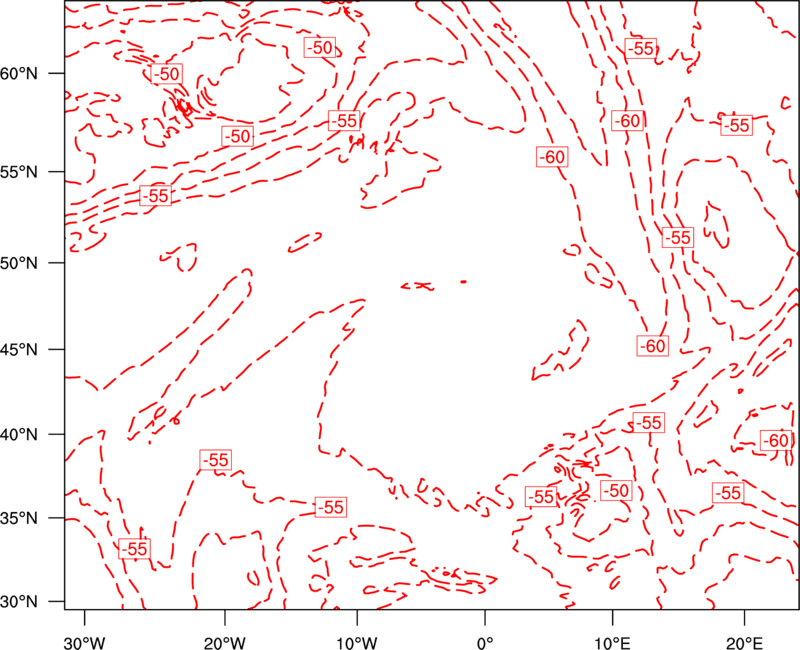
Task: Select the -55 contour label near 36°N 19°E
Action: point(728,493)
